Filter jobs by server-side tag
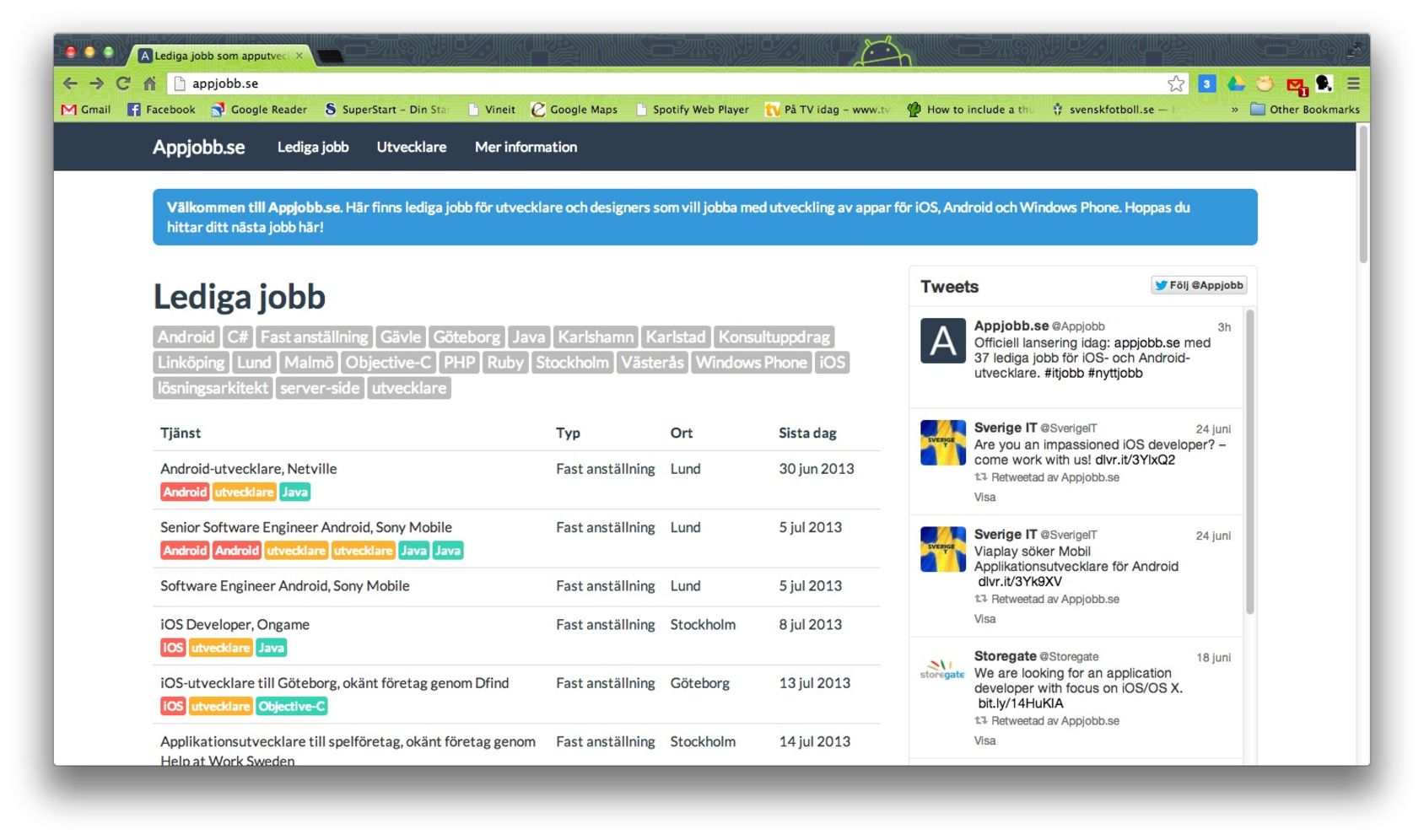The width and height of the screenshot is (1424, 840). click(x=320, y=388)
